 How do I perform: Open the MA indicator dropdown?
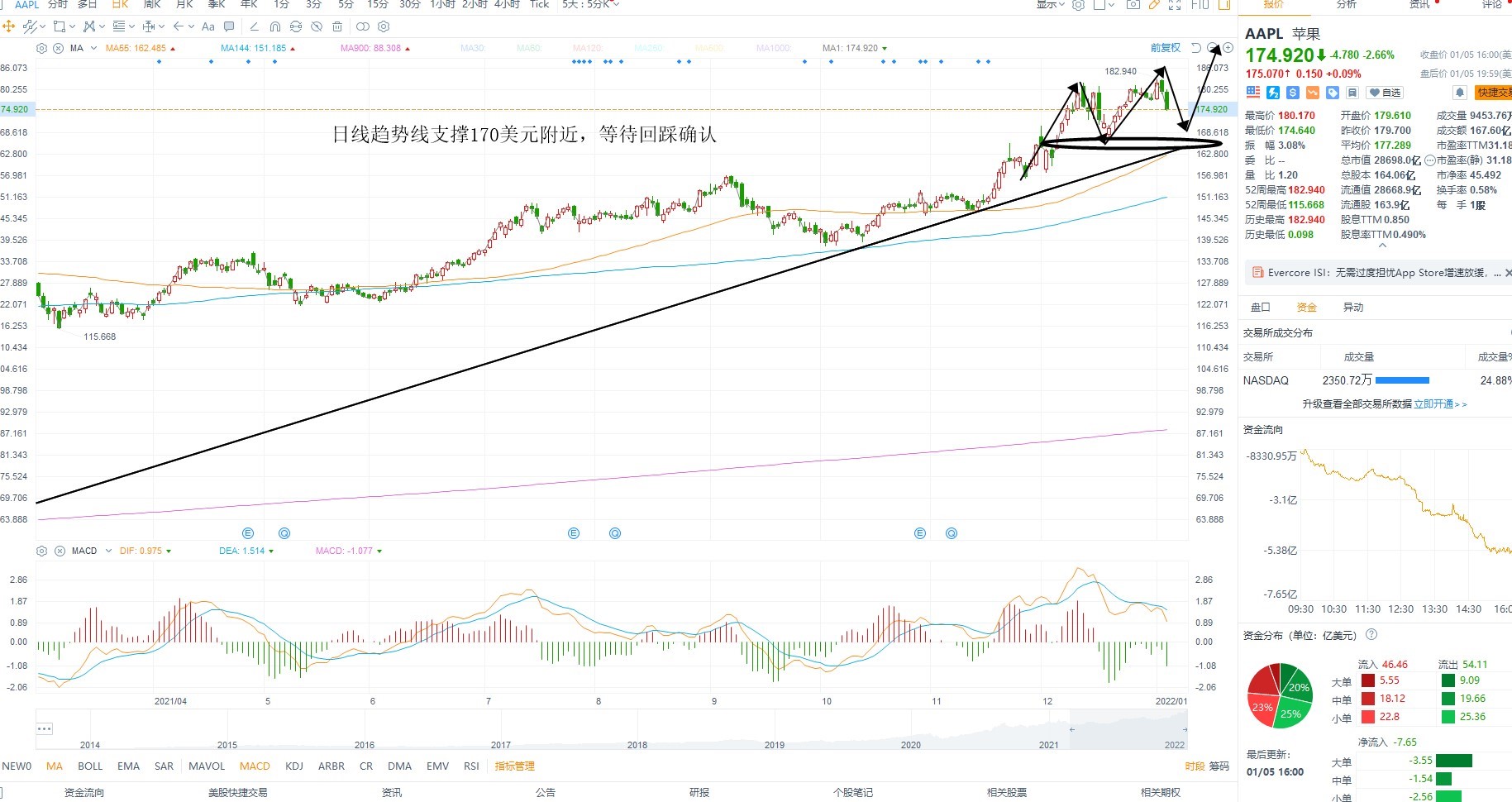click(93, 48)
